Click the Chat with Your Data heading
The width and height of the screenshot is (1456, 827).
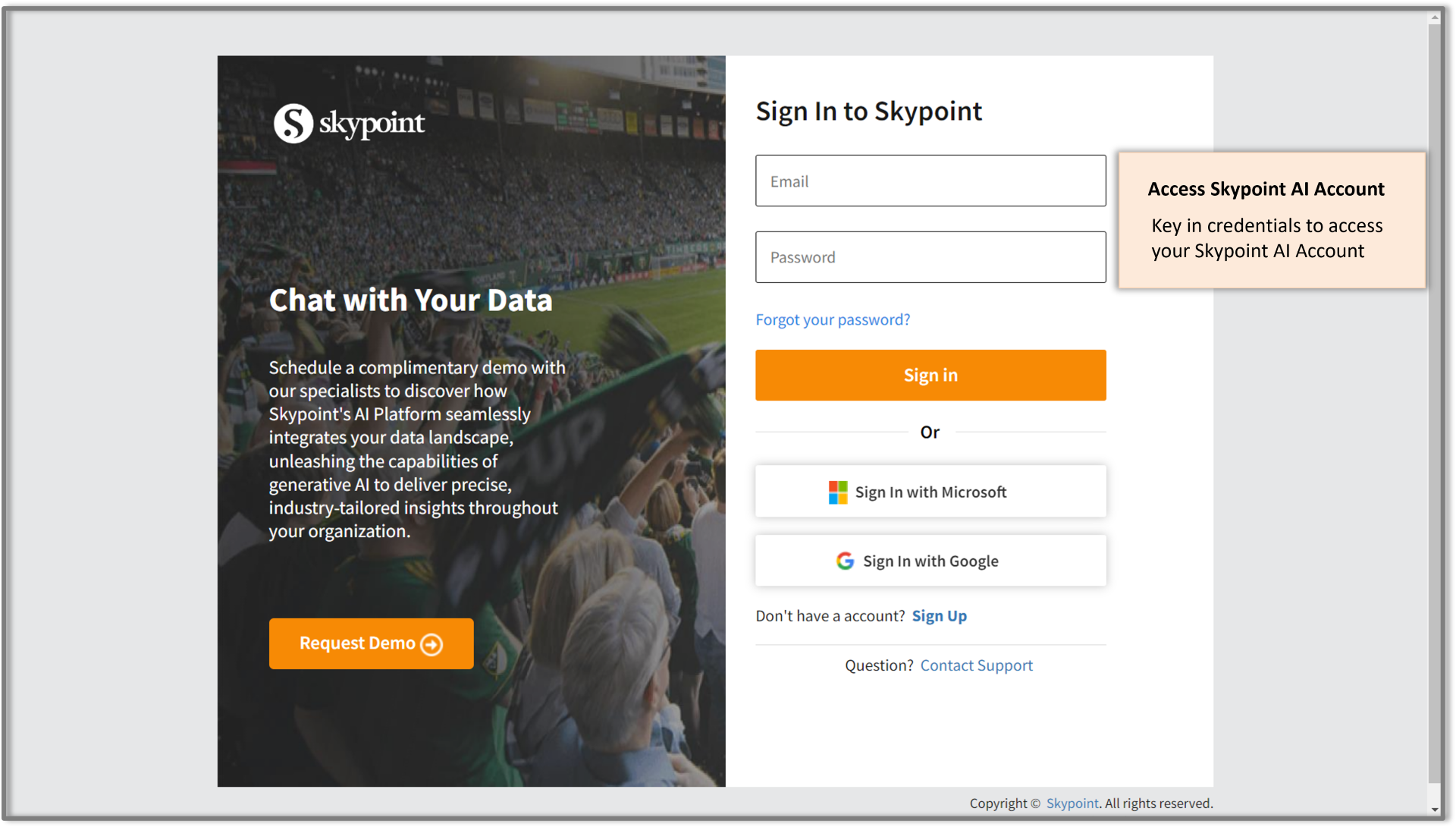(x=410, y=300)
